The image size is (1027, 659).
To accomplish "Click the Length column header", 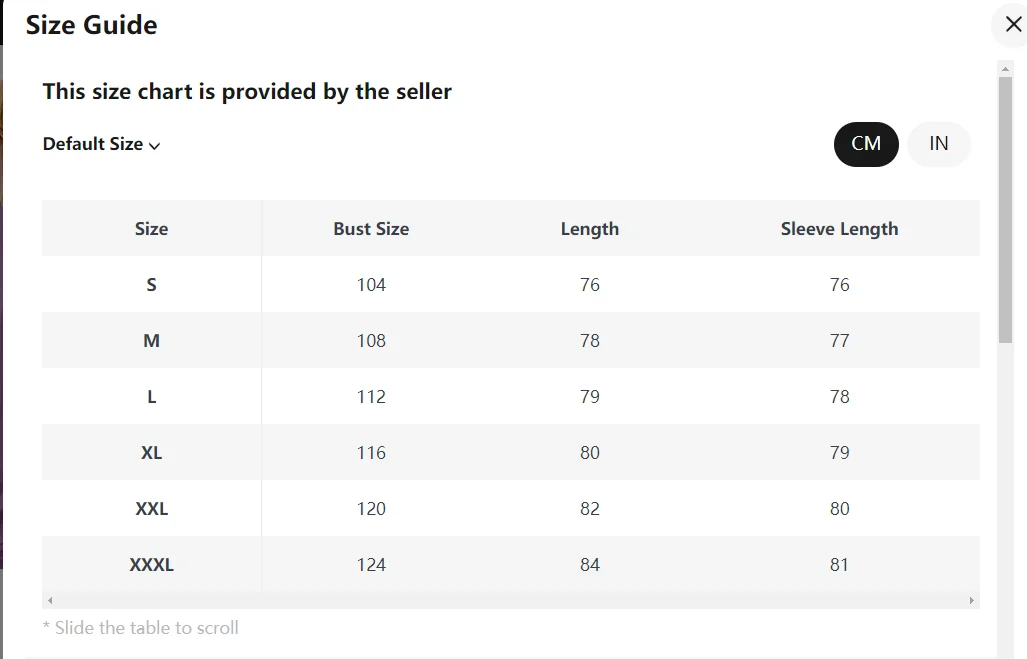I will pos(589,229).
